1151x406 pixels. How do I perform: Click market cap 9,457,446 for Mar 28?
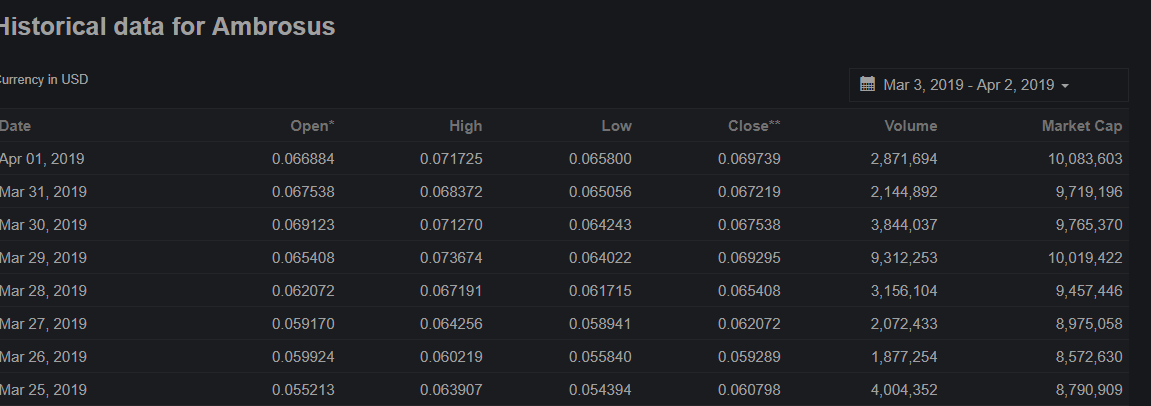(x=1089, y=291)
